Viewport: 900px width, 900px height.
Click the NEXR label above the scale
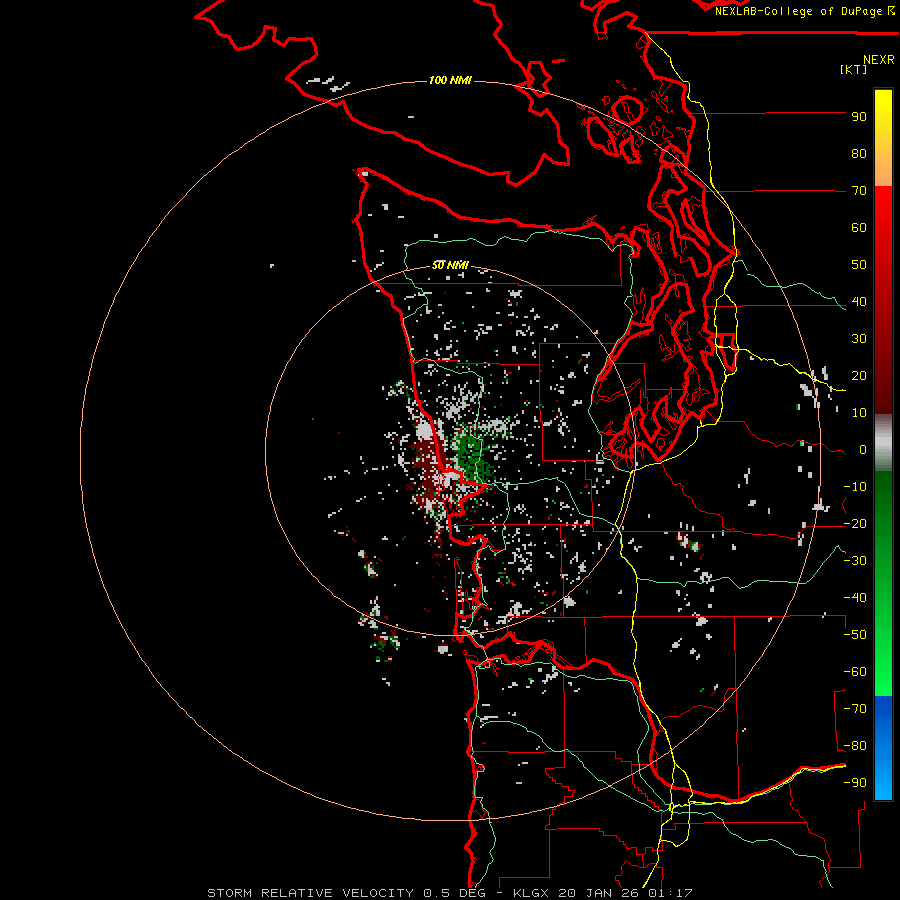click(878, 60)
